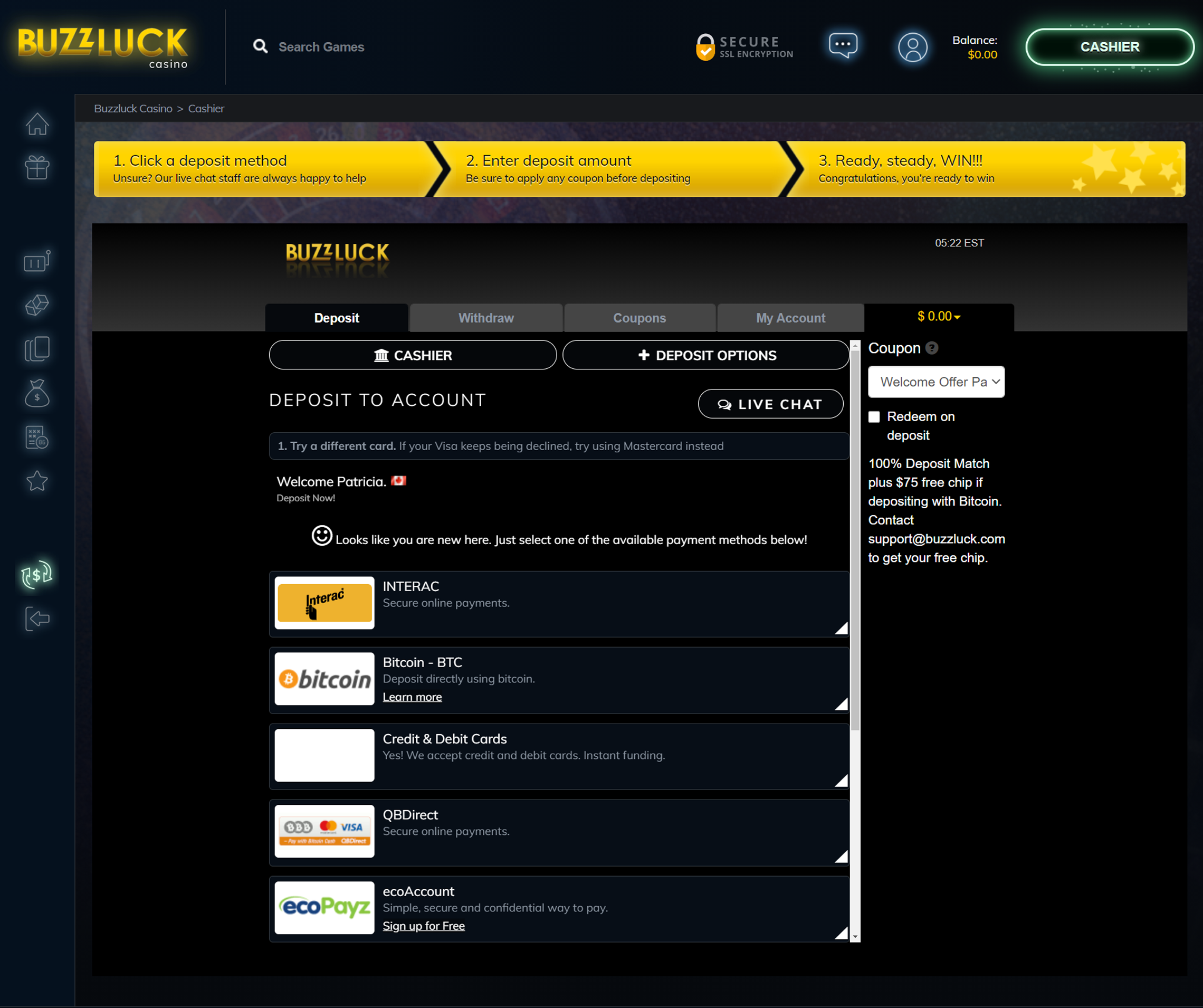Click the QBDirect payment method title

410,815
